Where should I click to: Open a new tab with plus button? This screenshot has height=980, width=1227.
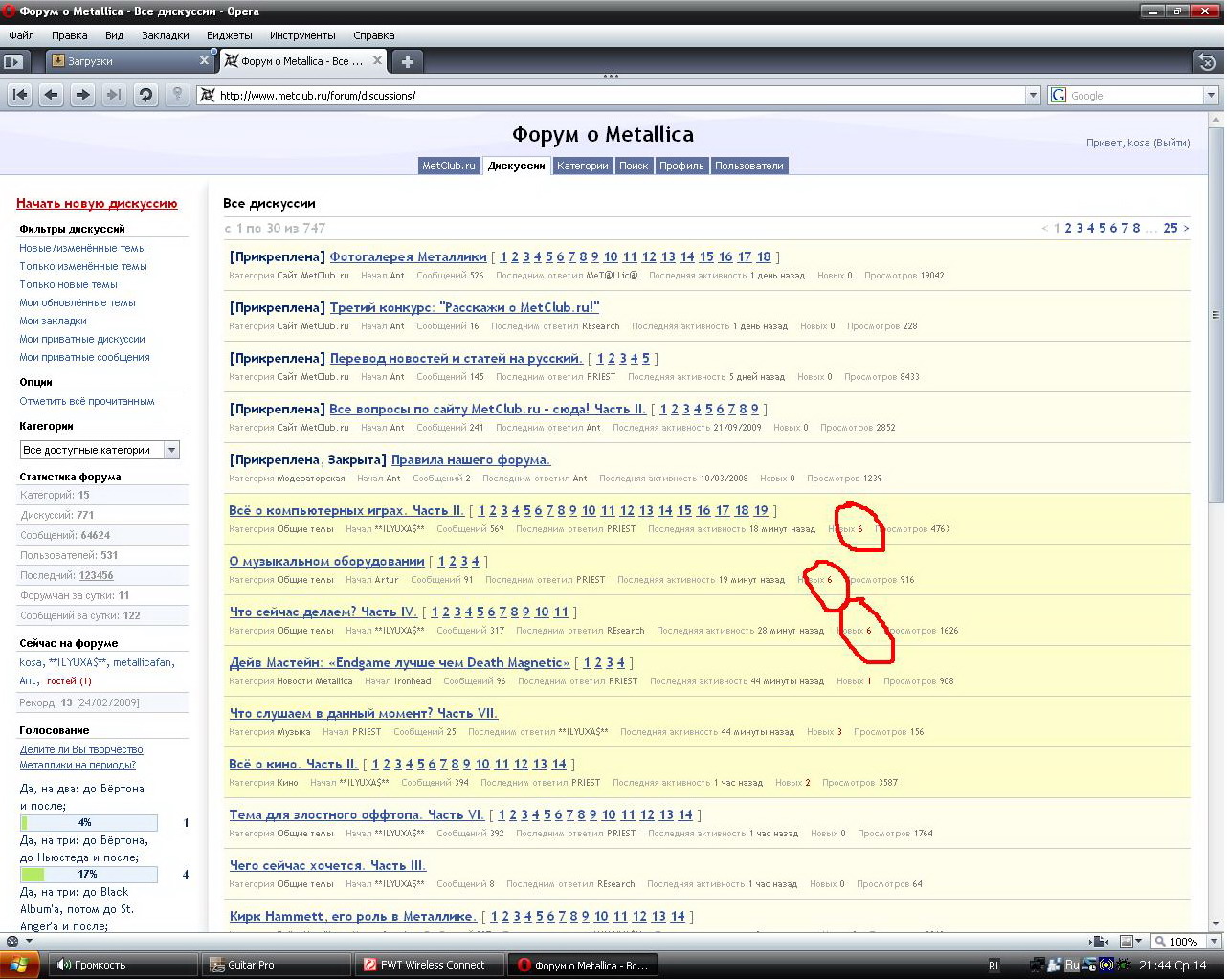pos(407,61)
